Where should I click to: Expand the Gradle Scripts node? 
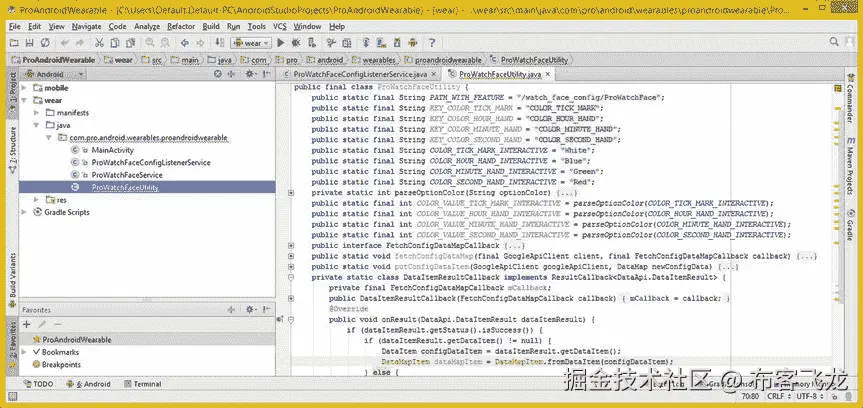(24, 212)
